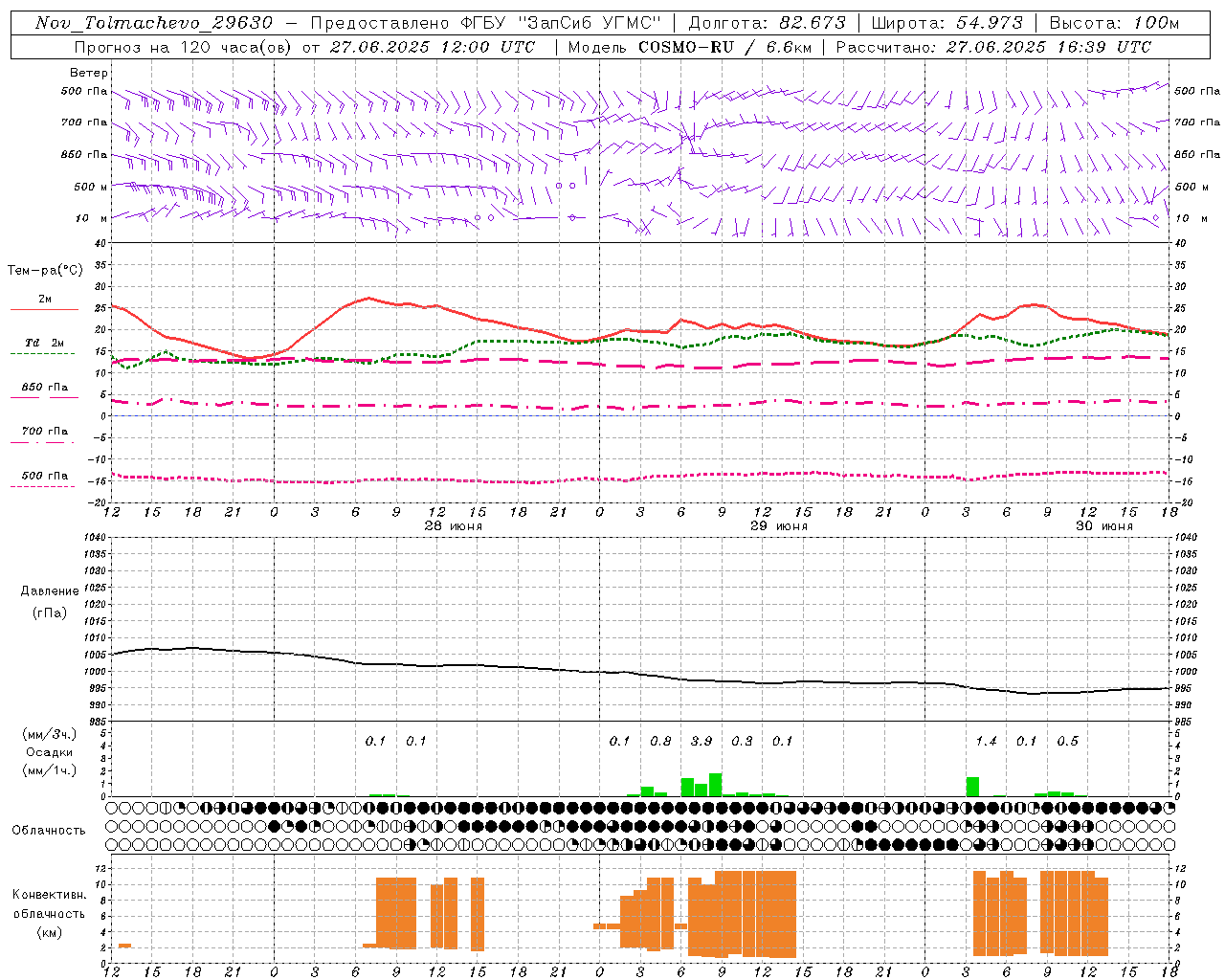Click the dotted pink line under legend '500 гПа'
The width and height of the screenshot is (1225, 980).
pos(43,486)
